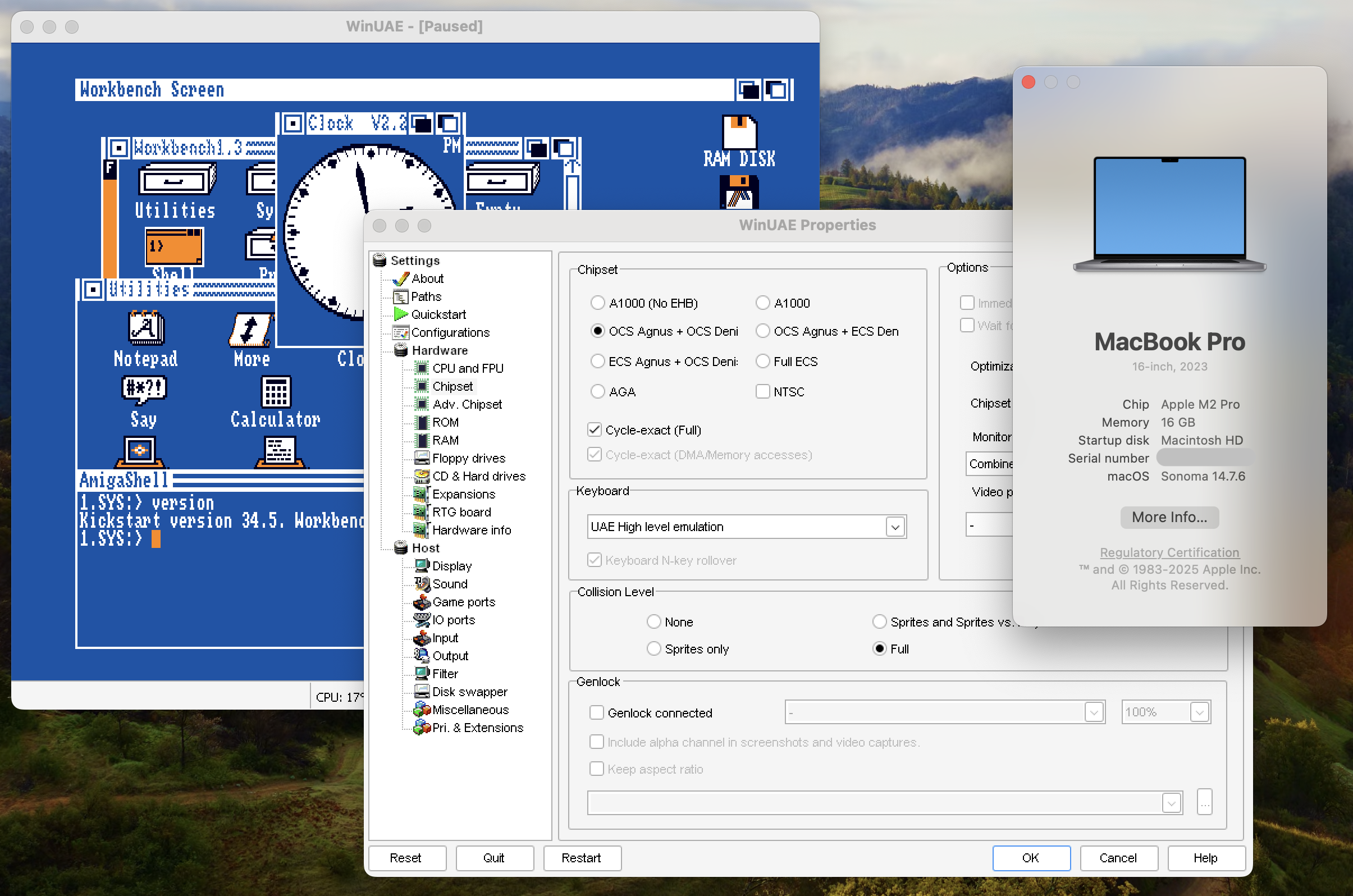Click the genlock file browse ellipsis button
The image size is (1353, 896).
coord(1204,802)
